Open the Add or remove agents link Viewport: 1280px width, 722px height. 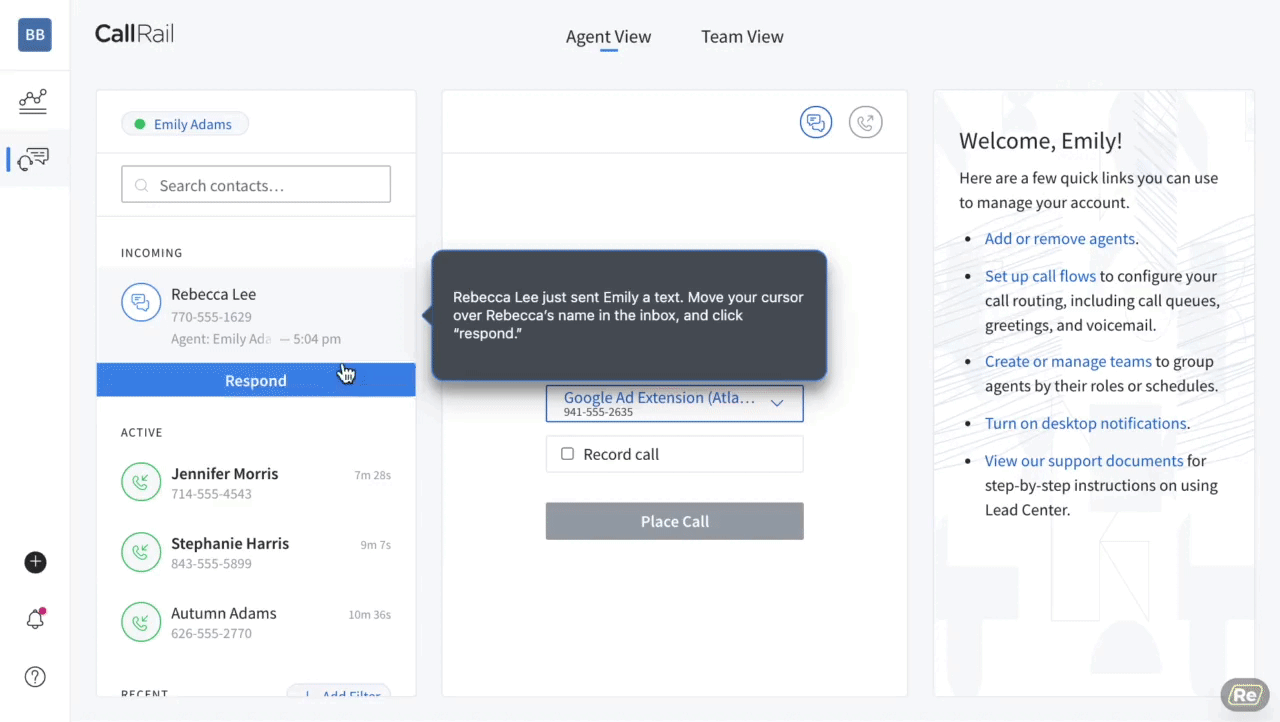click(x=1059, y=239)
